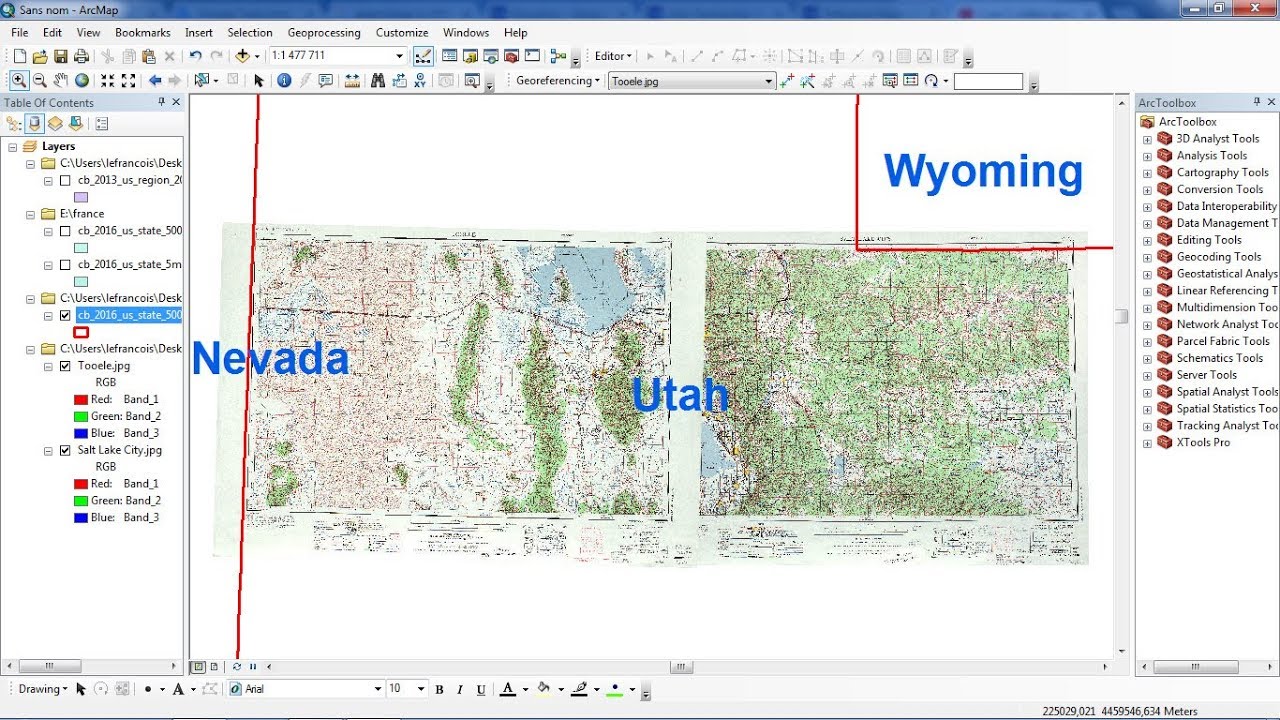Open the Find binoculars tool
The height and width of the screenshot is (720, 1280).
tap(378, 80)
